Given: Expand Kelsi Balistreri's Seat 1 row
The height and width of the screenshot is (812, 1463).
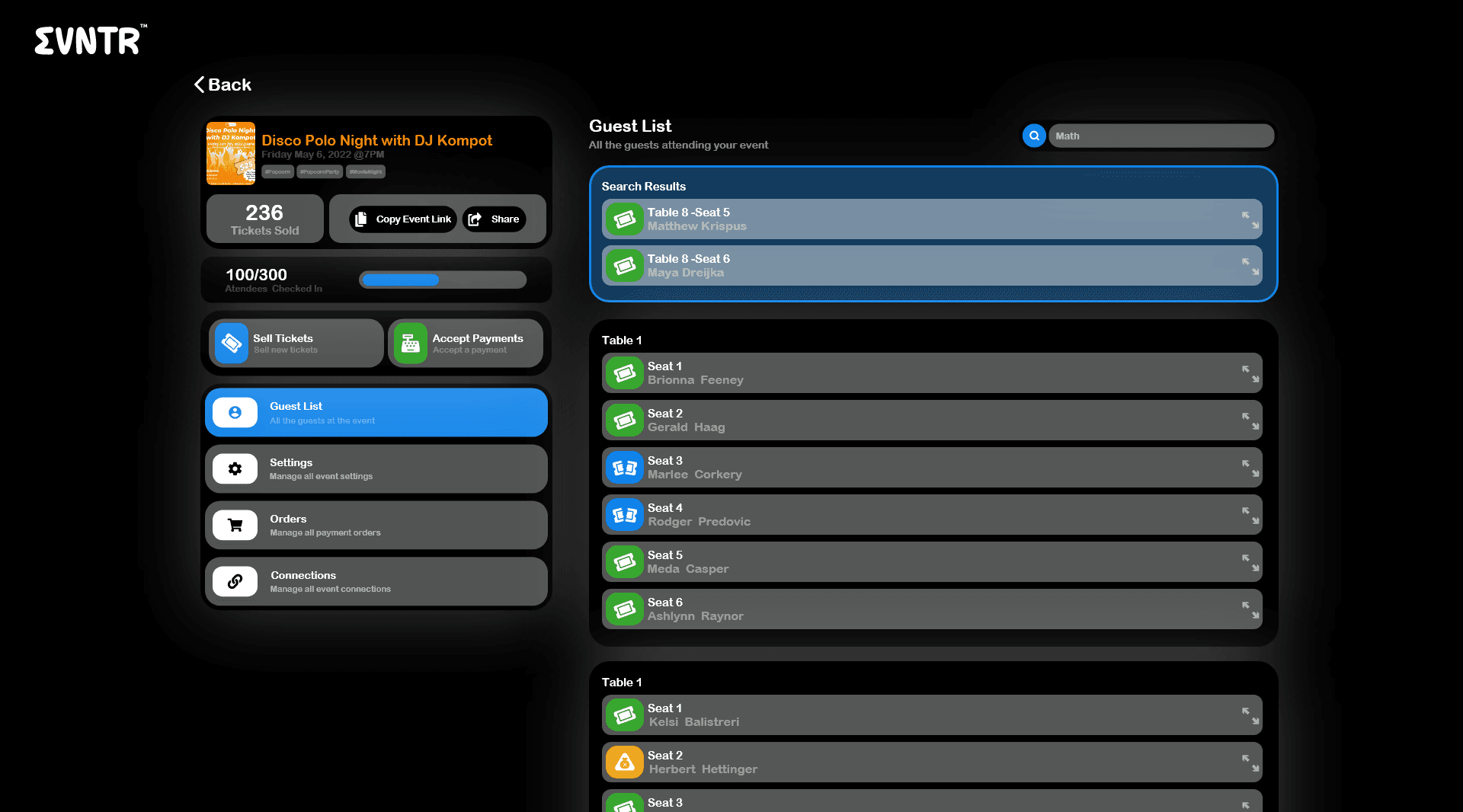Looking at the screenshot, I should coord(1250,714).
